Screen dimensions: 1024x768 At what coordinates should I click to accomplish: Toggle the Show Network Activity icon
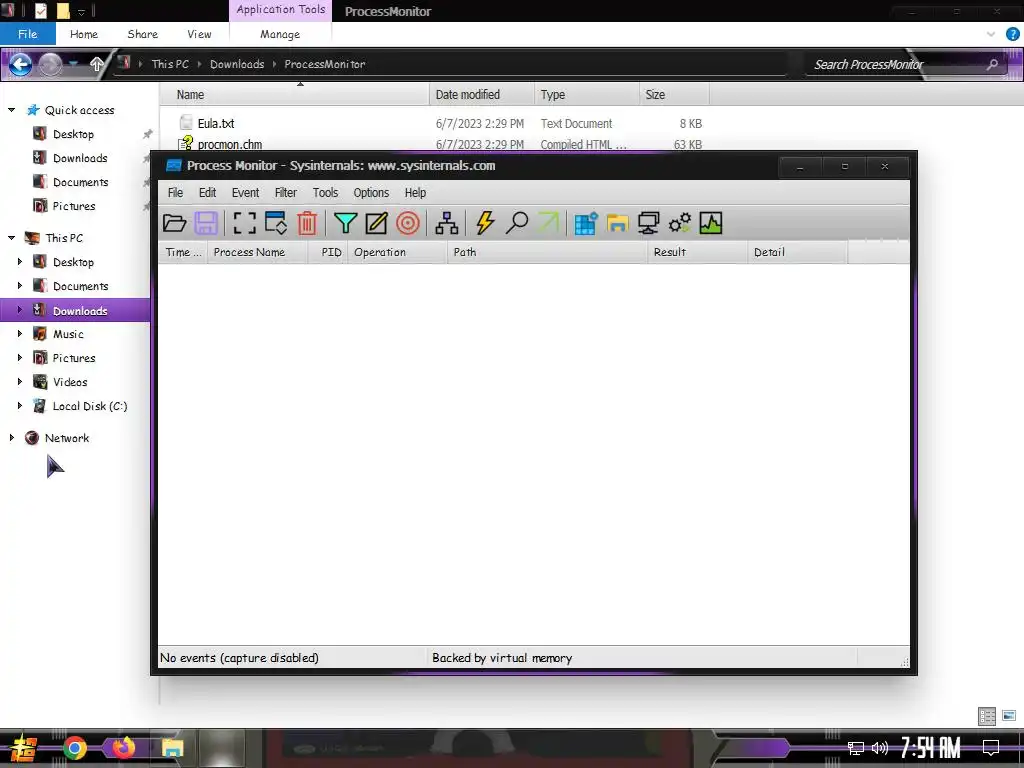648,223
